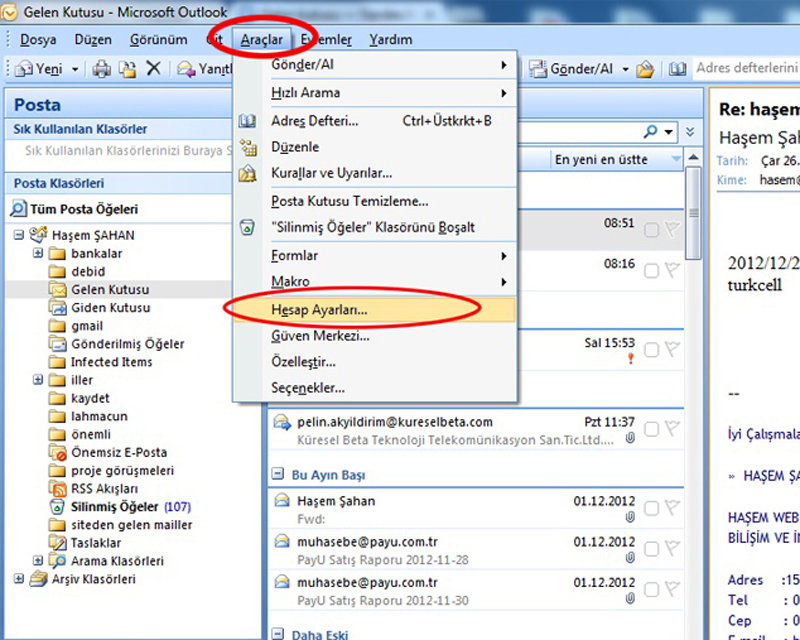Delete the selected message with the X icon
Screen dimensions: 800x640
(x=153, y=68)
